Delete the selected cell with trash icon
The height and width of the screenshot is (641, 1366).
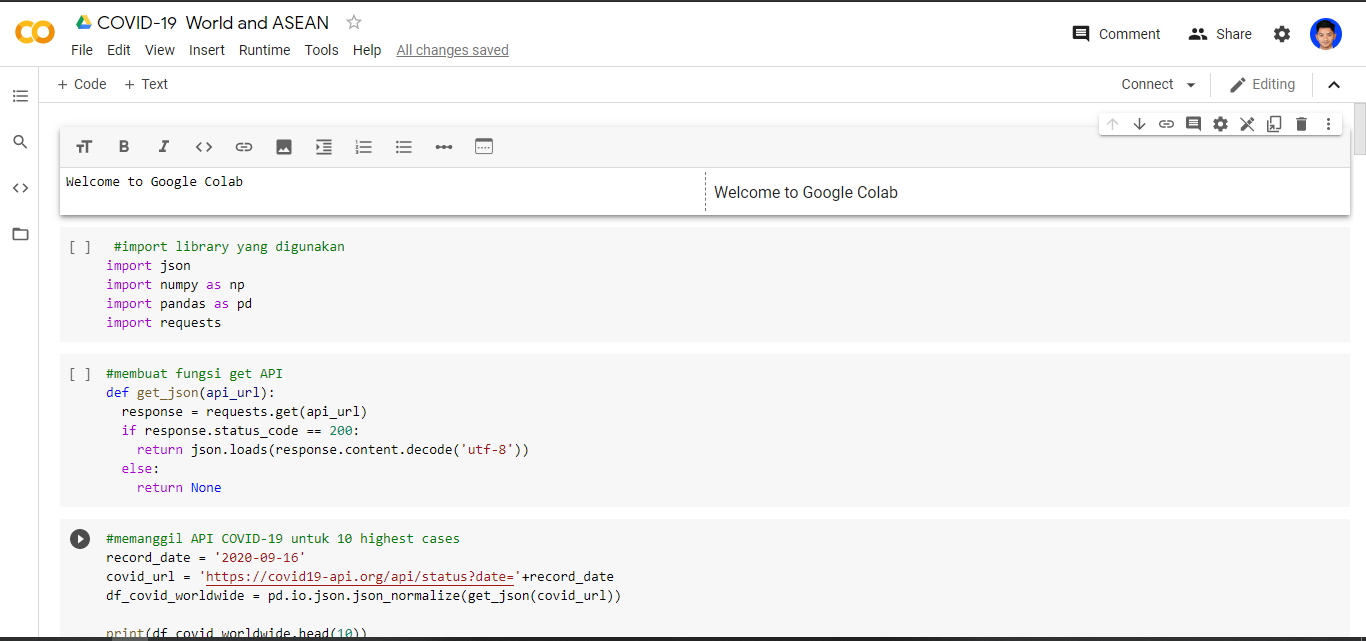1301,124
